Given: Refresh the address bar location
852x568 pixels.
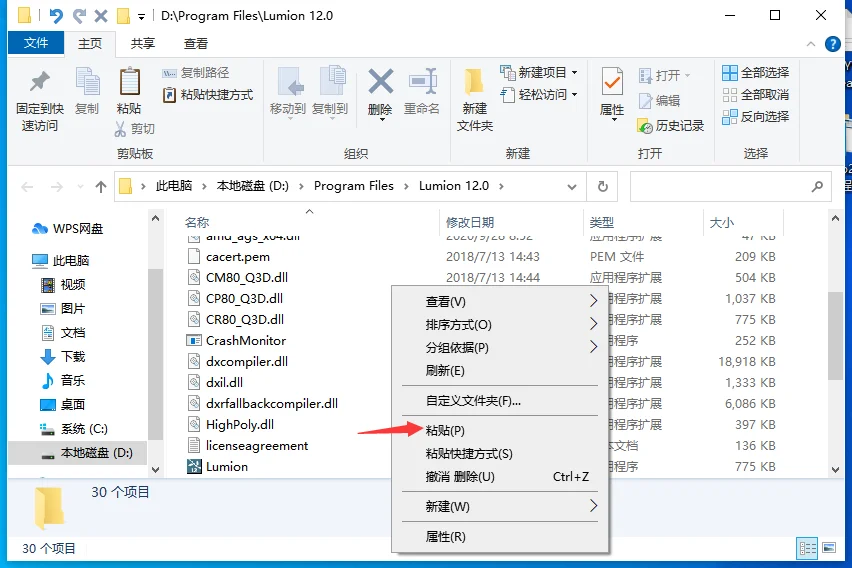Looking at the screenshot, I should pos(603,186).
